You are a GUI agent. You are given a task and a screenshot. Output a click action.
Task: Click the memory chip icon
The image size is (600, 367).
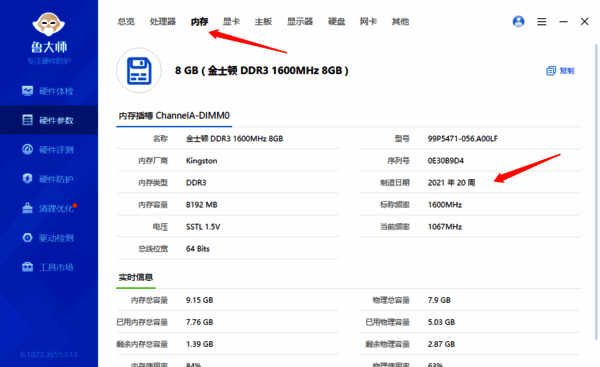[x=139, y=70]
